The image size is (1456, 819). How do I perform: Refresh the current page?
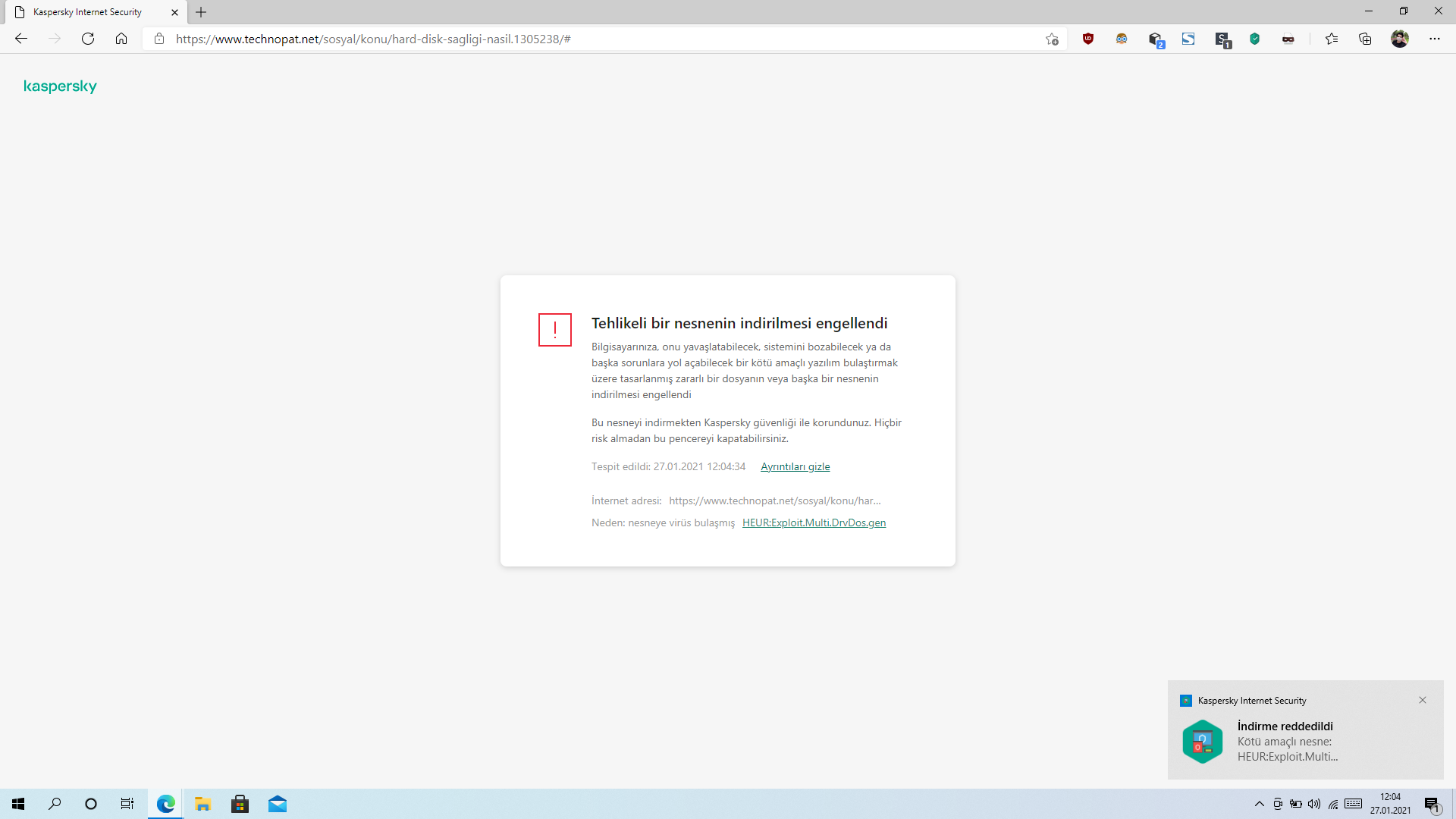pyautogui.click(x=88, y=39)
